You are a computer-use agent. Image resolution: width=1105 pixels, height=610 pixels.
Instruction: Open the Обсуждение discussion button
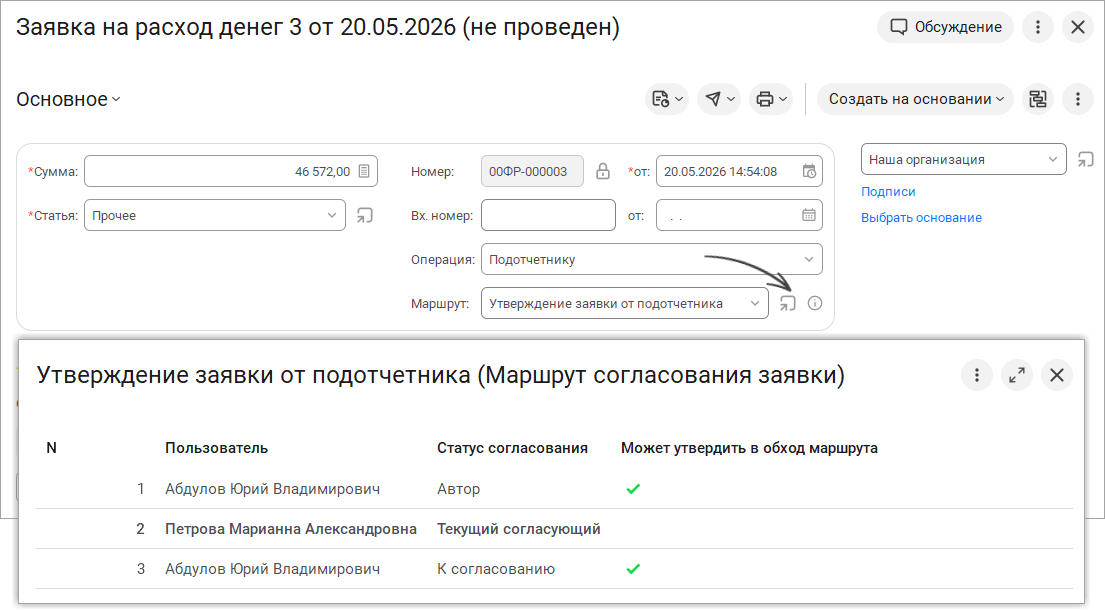pos(945,27)
